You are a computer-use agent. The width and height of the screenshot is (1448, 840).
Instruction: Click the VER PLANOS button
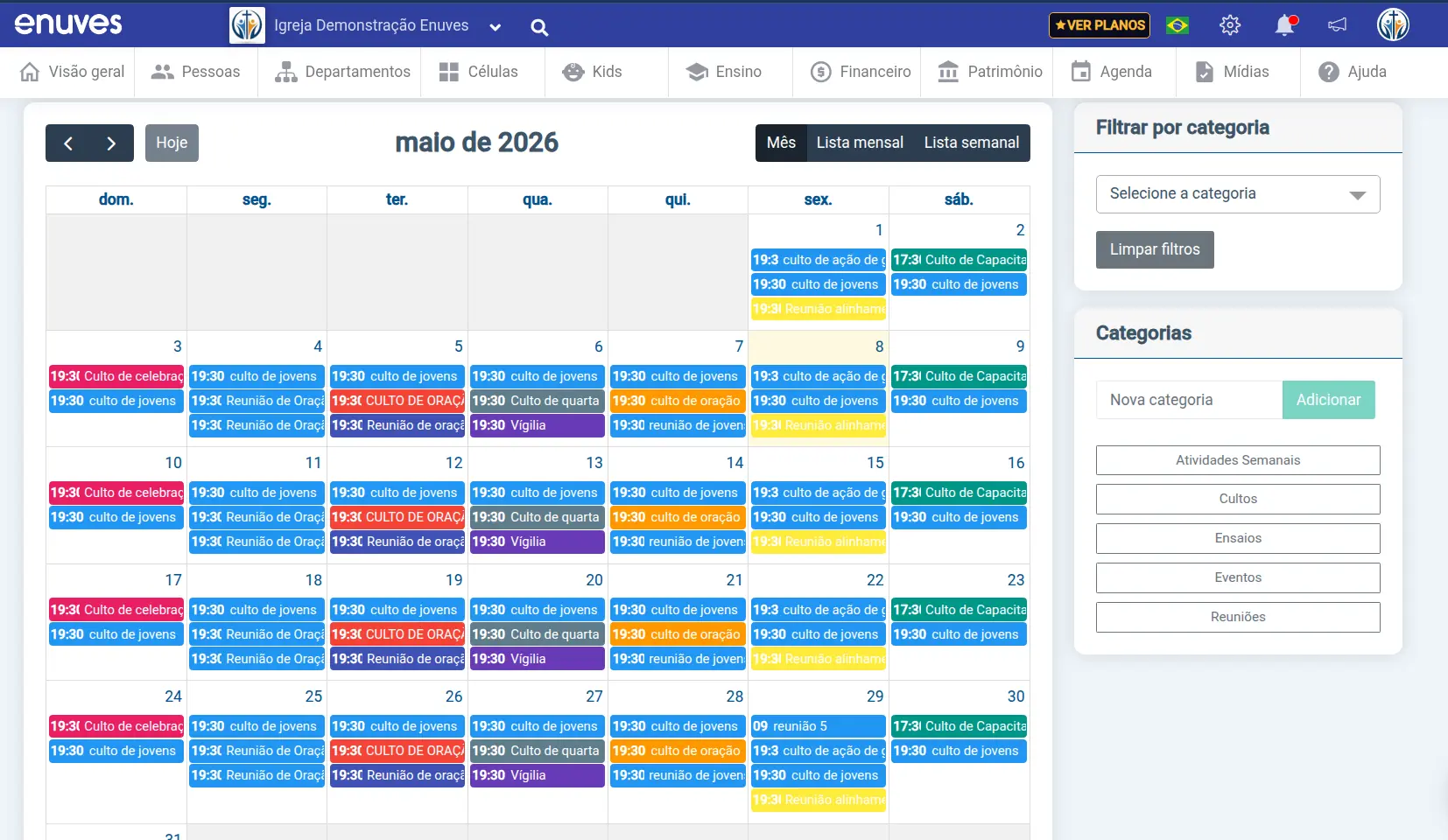tap(1100, 25)
